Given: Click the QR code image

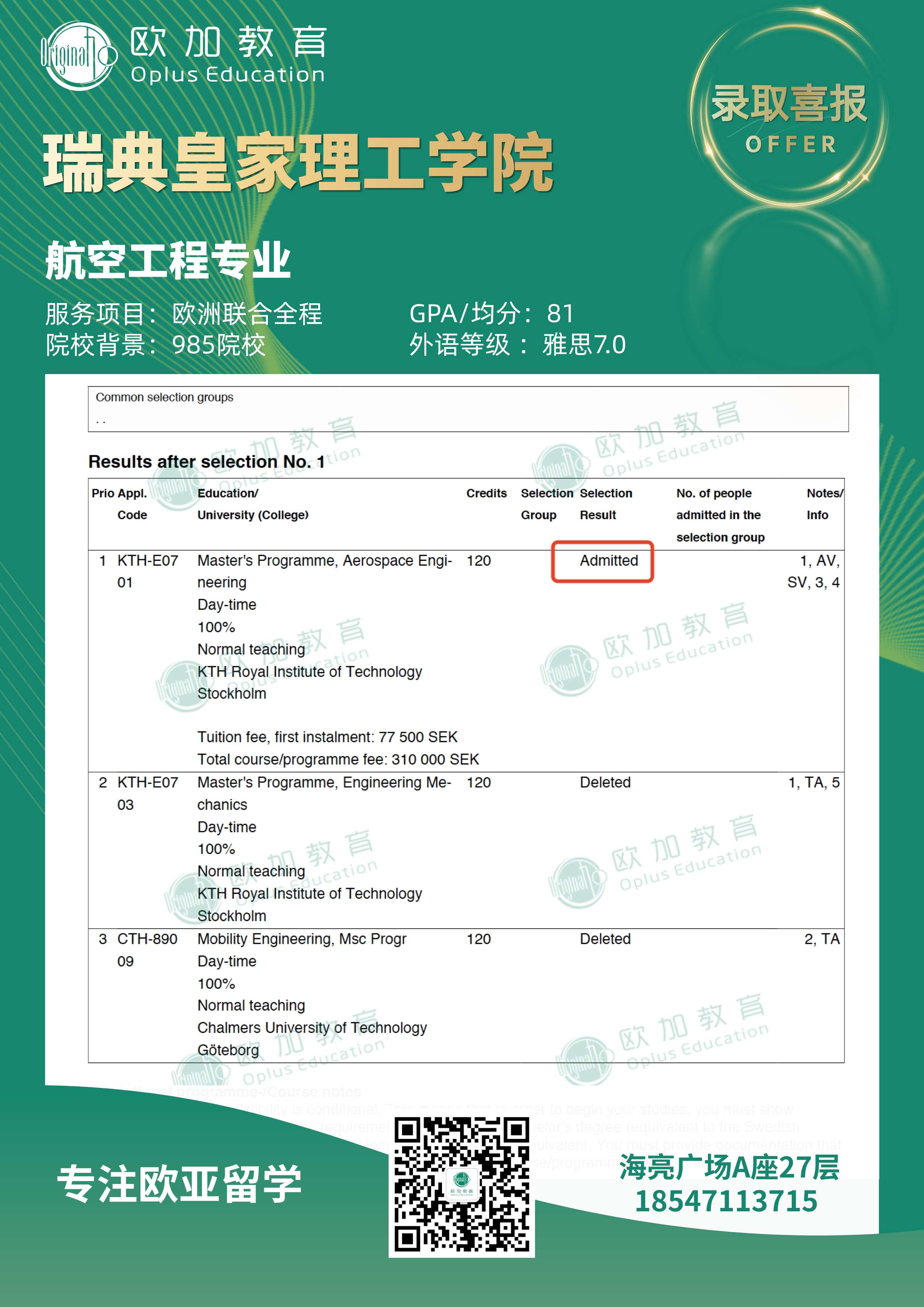Looking at the screenshot, I should pyautogui.click(x=462, y=1185).
